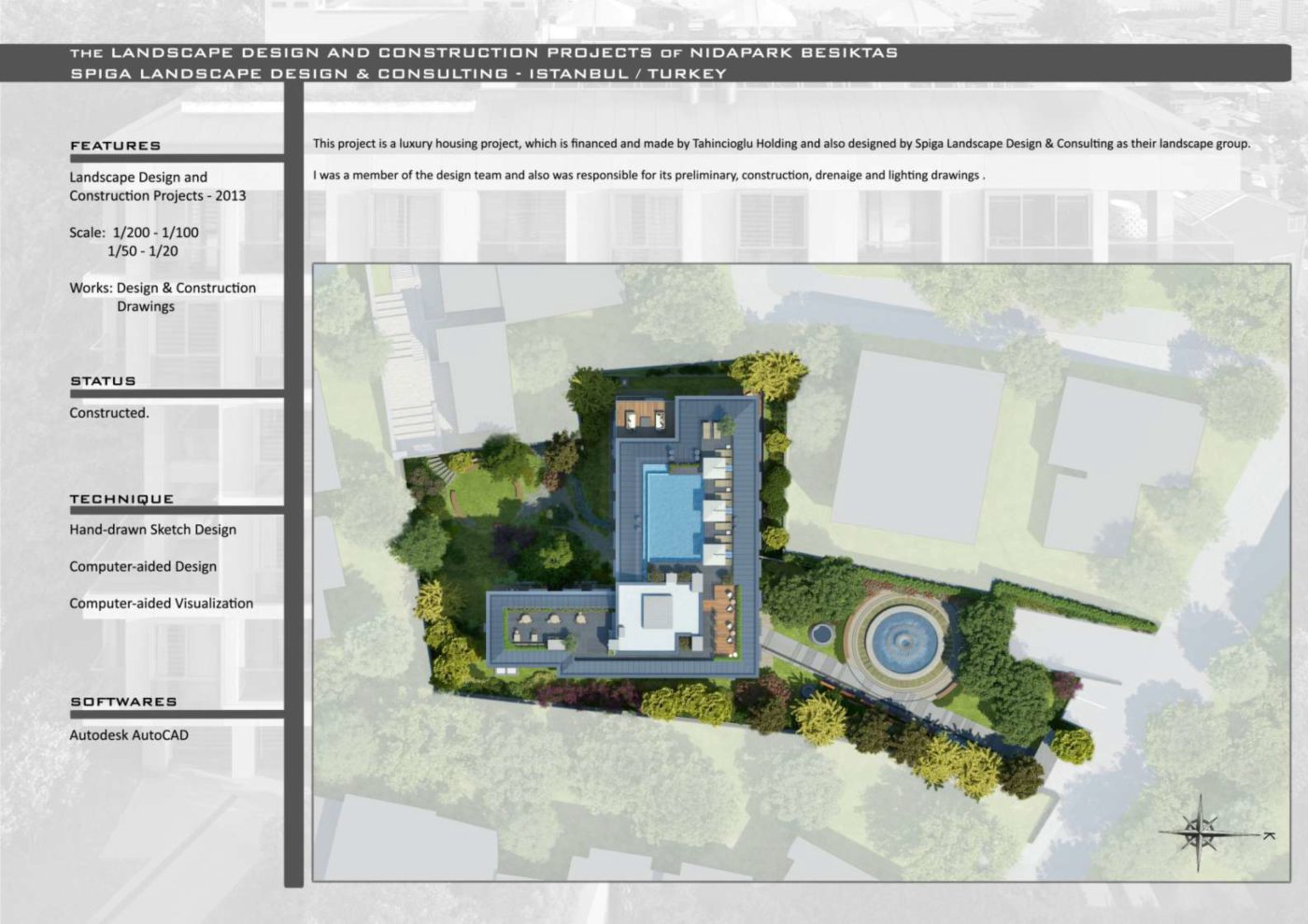Viewport: 1308px width, 924px height.
Task: Click the Works: Design & Construction text
Action: [x=162, y=288]
